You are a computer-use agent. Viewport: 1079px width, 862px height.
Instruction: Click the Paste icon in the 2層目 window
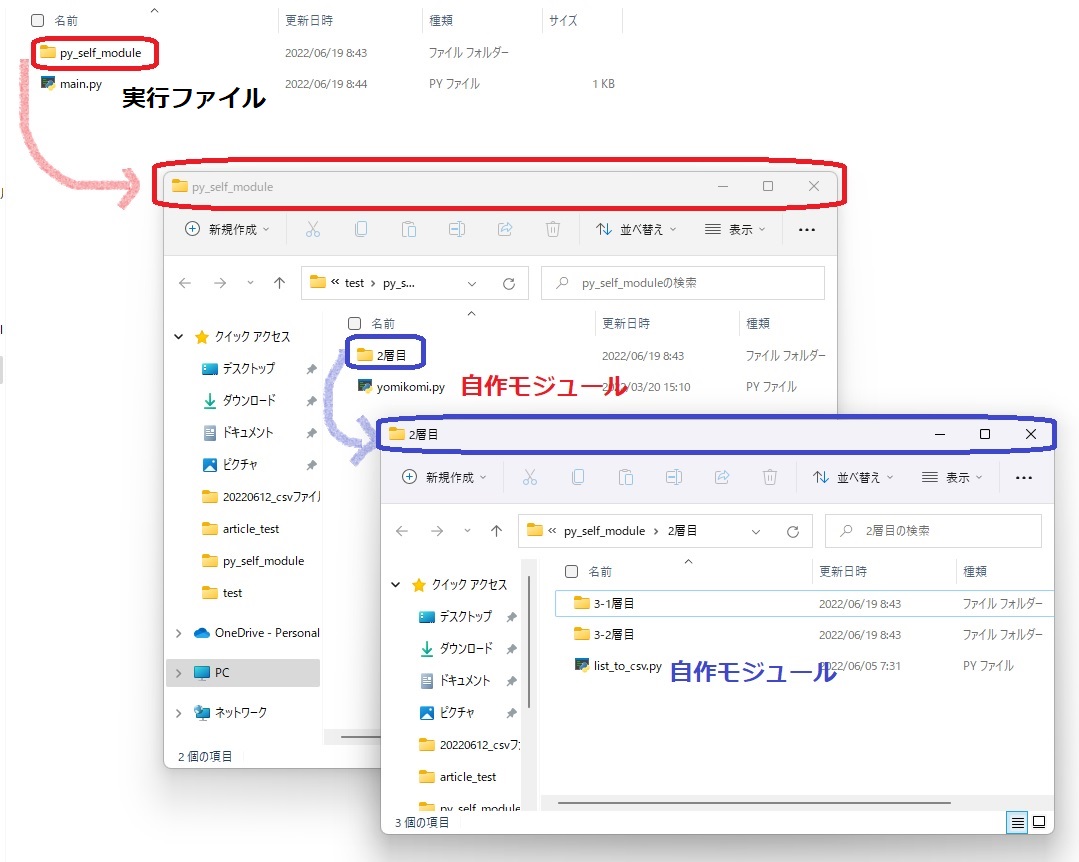click(626, 477)
